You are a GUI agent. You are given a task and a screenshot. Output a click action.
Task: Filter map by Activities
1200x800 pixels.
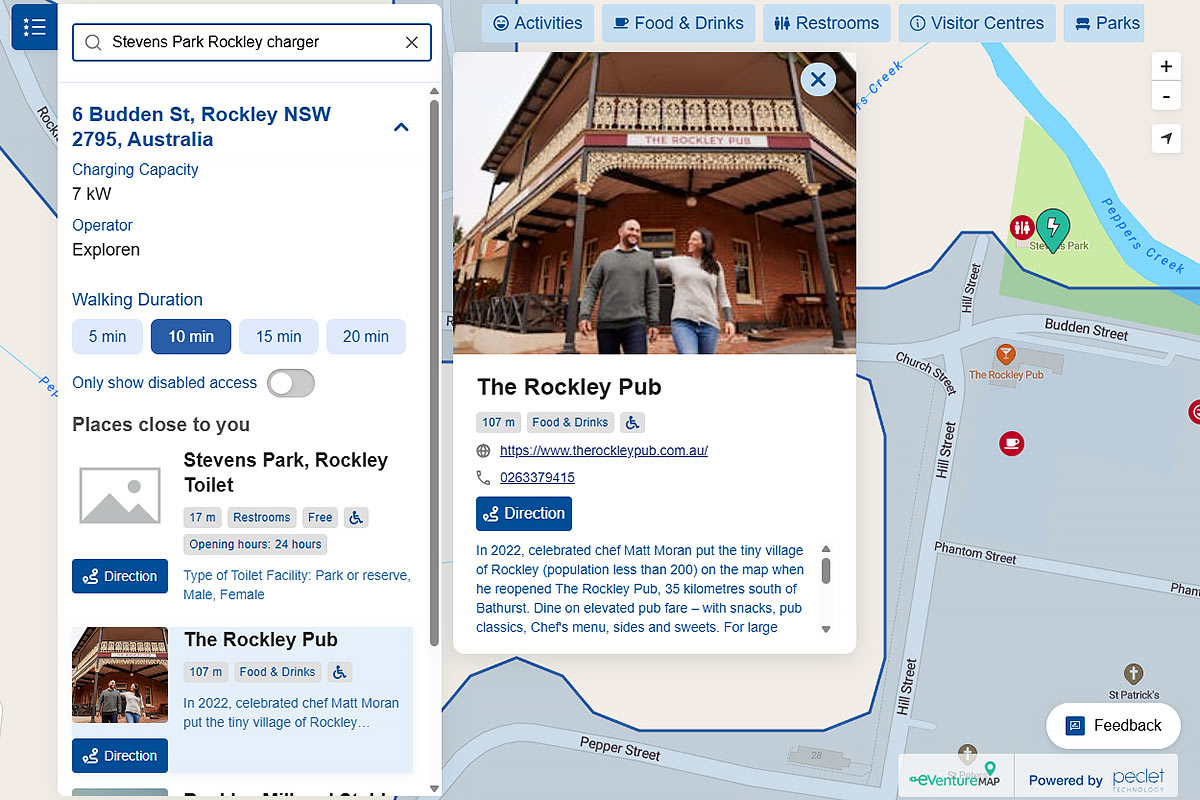coord(538,23)
